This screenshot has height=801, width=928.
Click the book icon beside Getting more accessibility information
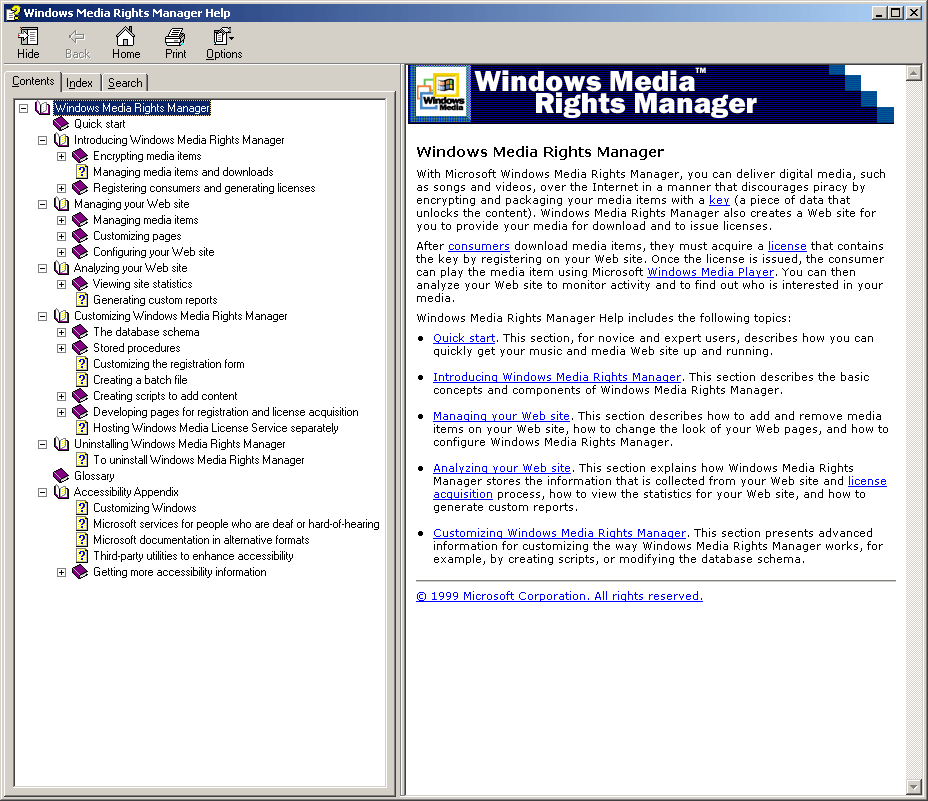[80, 571]
